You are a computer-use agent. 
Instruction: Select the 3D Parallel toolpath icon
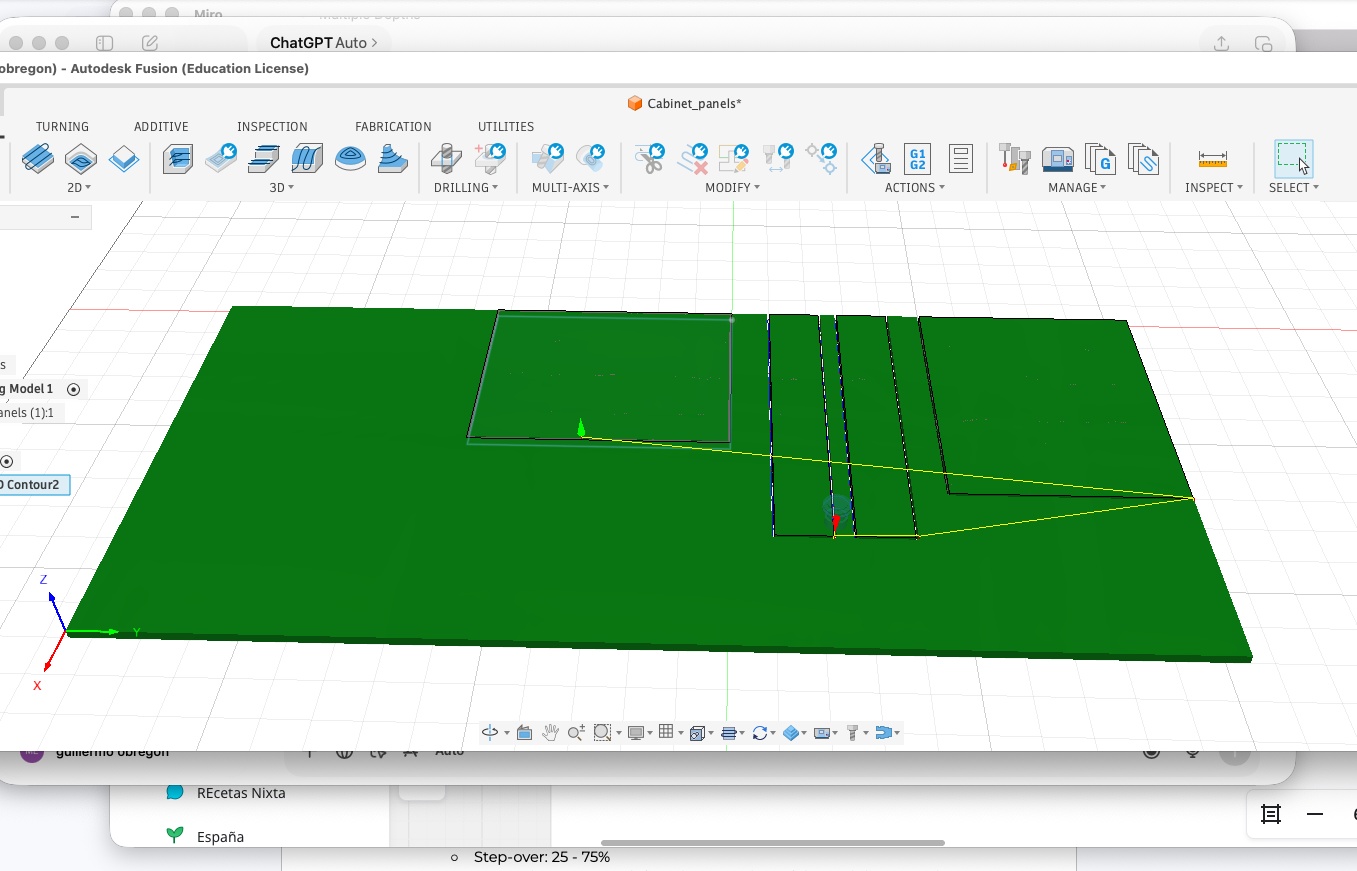[x=264, y=158]
